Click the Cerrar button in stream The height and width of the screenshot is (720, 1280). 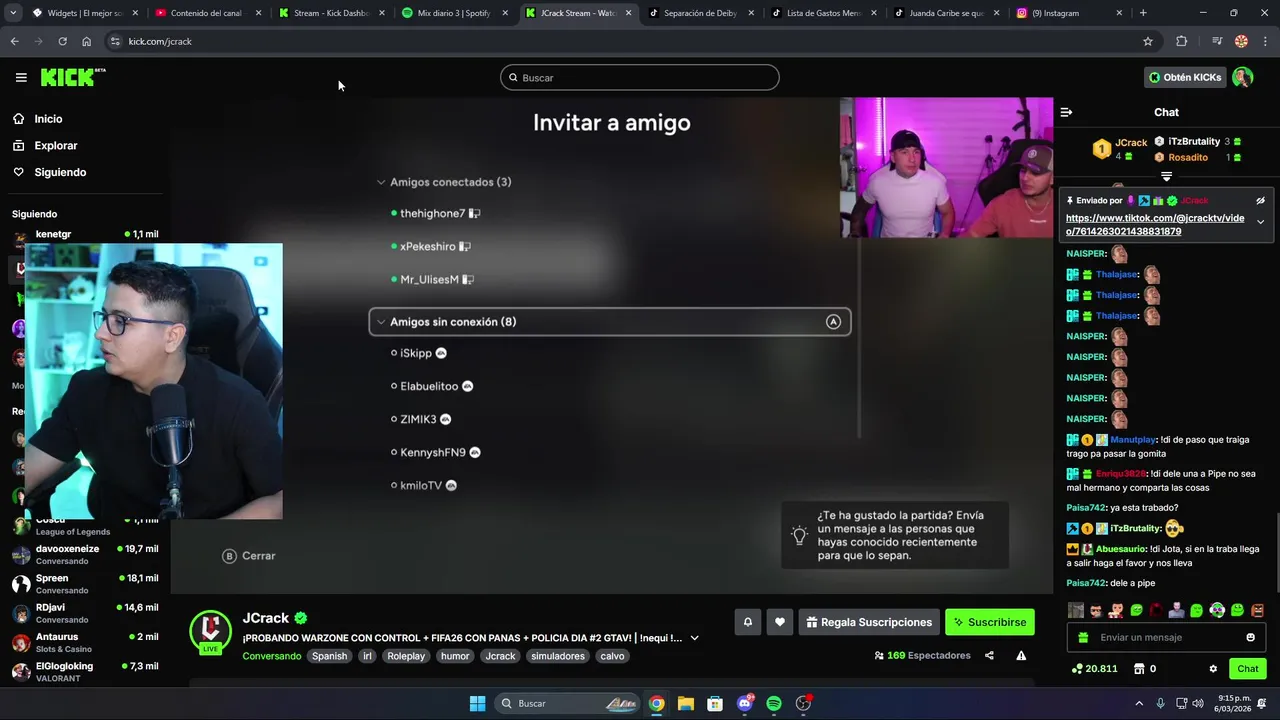(x=249, y=556)
